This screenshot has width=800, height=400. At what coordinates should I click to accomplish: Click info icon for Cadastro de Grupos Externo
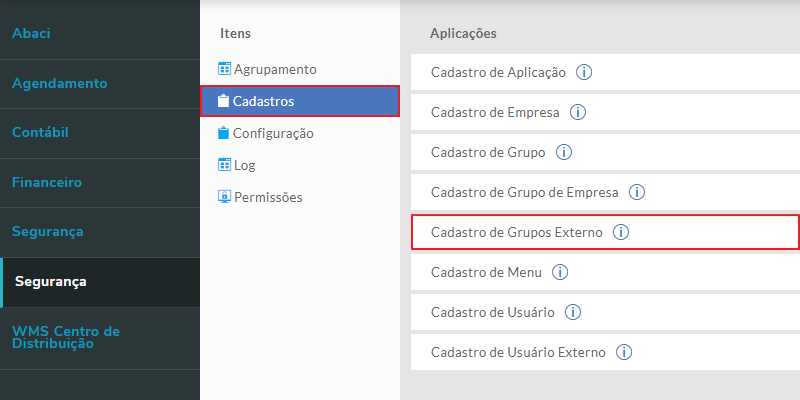(621, 232)
